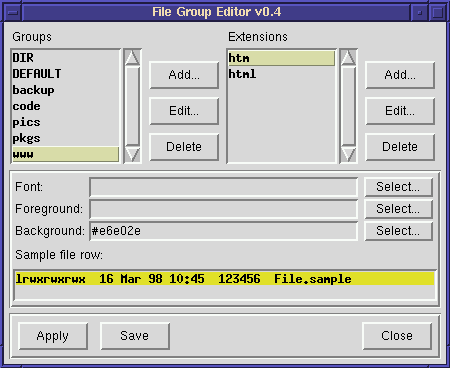The height and width of the screenshot is (368, 450).
Task: Edit the selected extension
Action: [x=400, y=111]
